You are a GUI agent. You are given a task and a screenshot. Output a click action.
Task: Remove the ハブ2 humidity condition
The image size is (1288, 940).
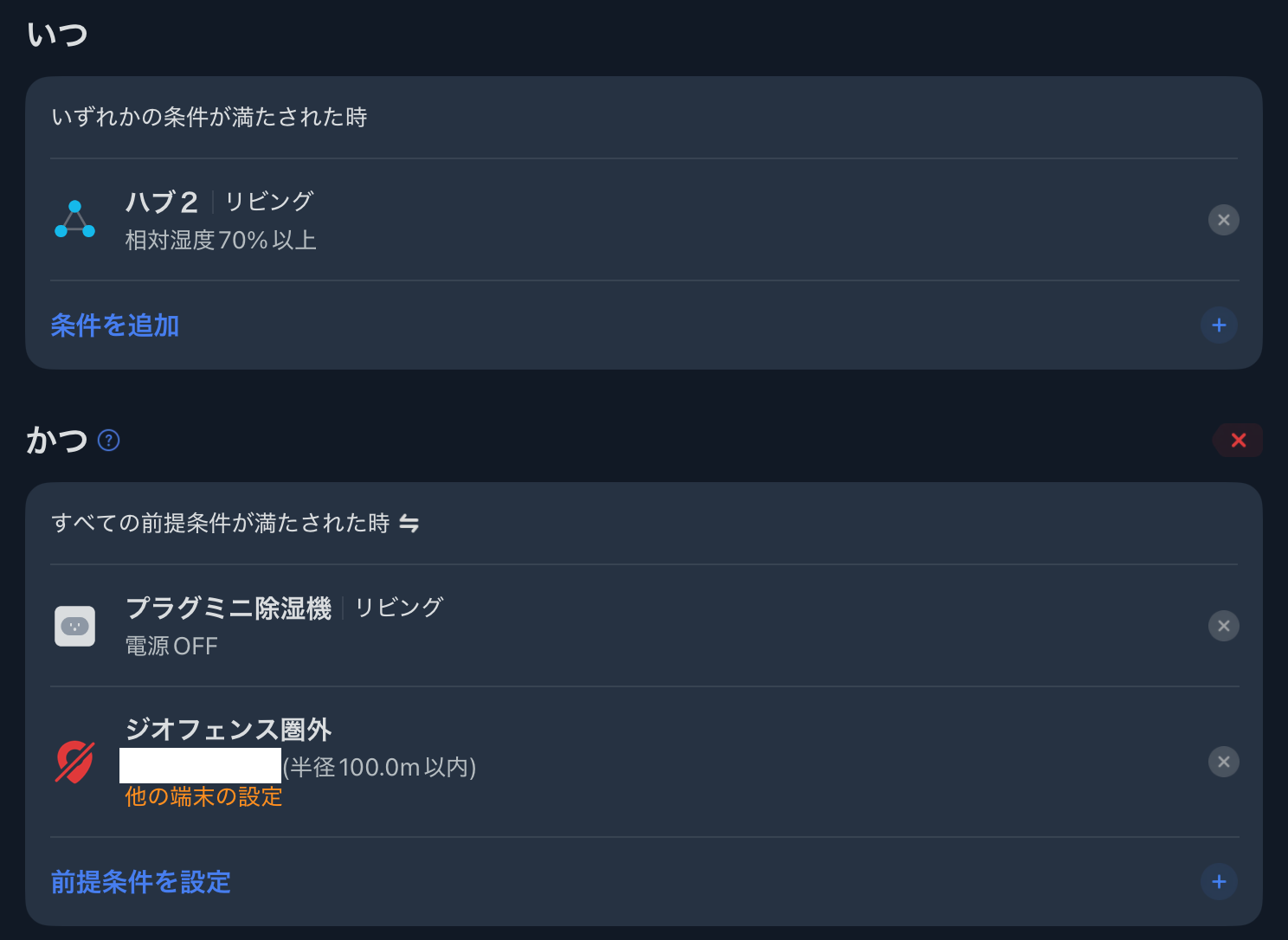(1223, 220)
